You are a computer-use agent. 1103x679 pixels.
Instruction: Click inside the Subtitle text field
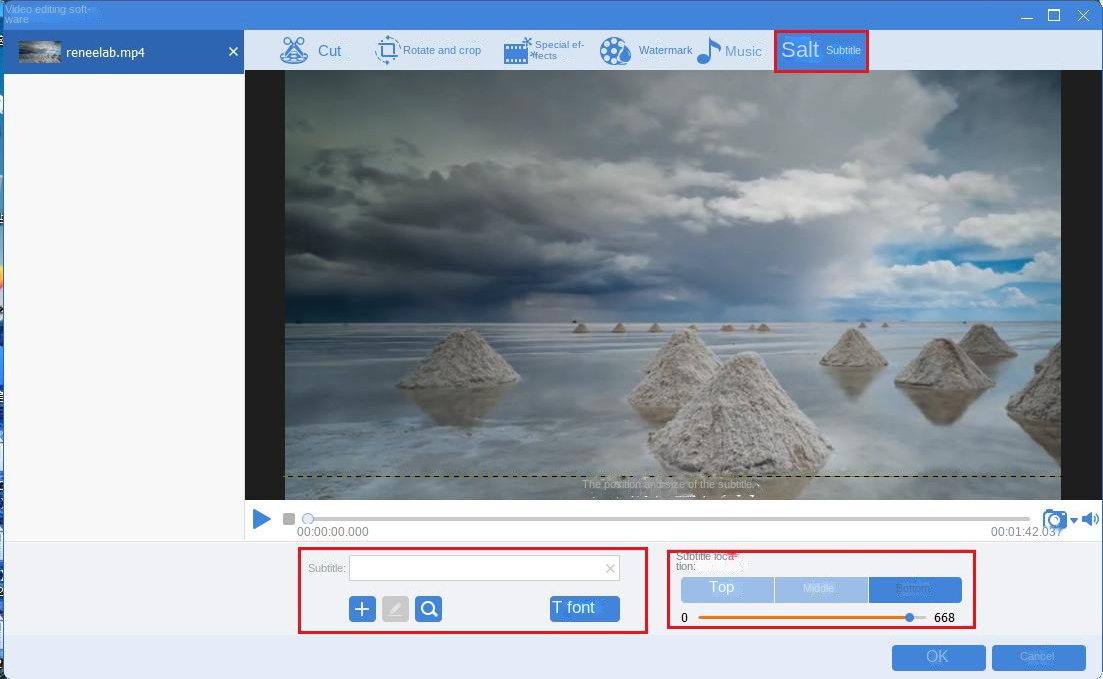[x=480, y=568]
